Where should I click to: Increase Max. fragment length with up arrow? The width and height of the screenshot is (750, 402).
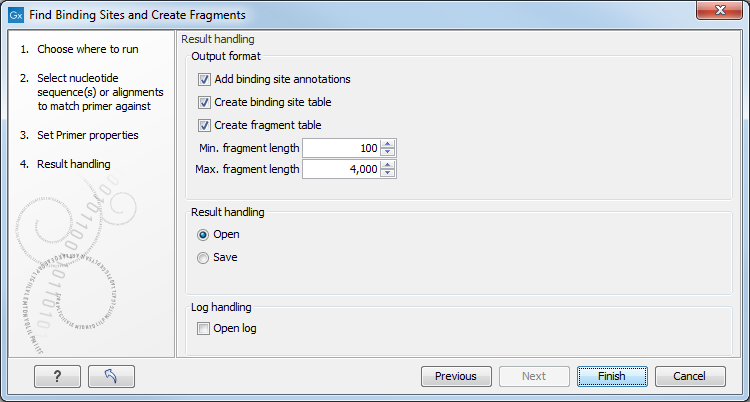tap(388, 165)
